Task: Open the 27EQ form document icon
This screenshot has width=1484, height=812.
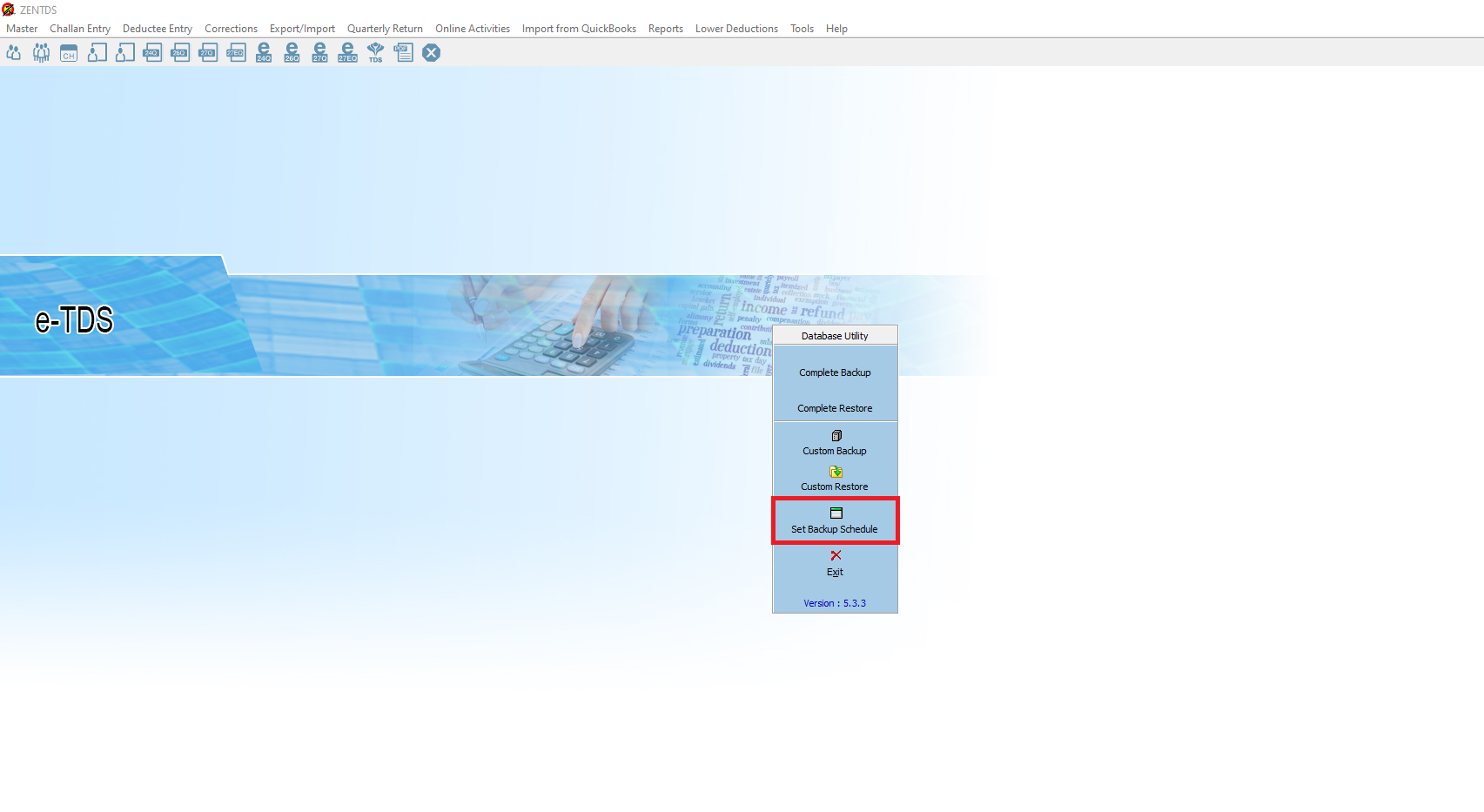Action: click(x=236, y=53)
